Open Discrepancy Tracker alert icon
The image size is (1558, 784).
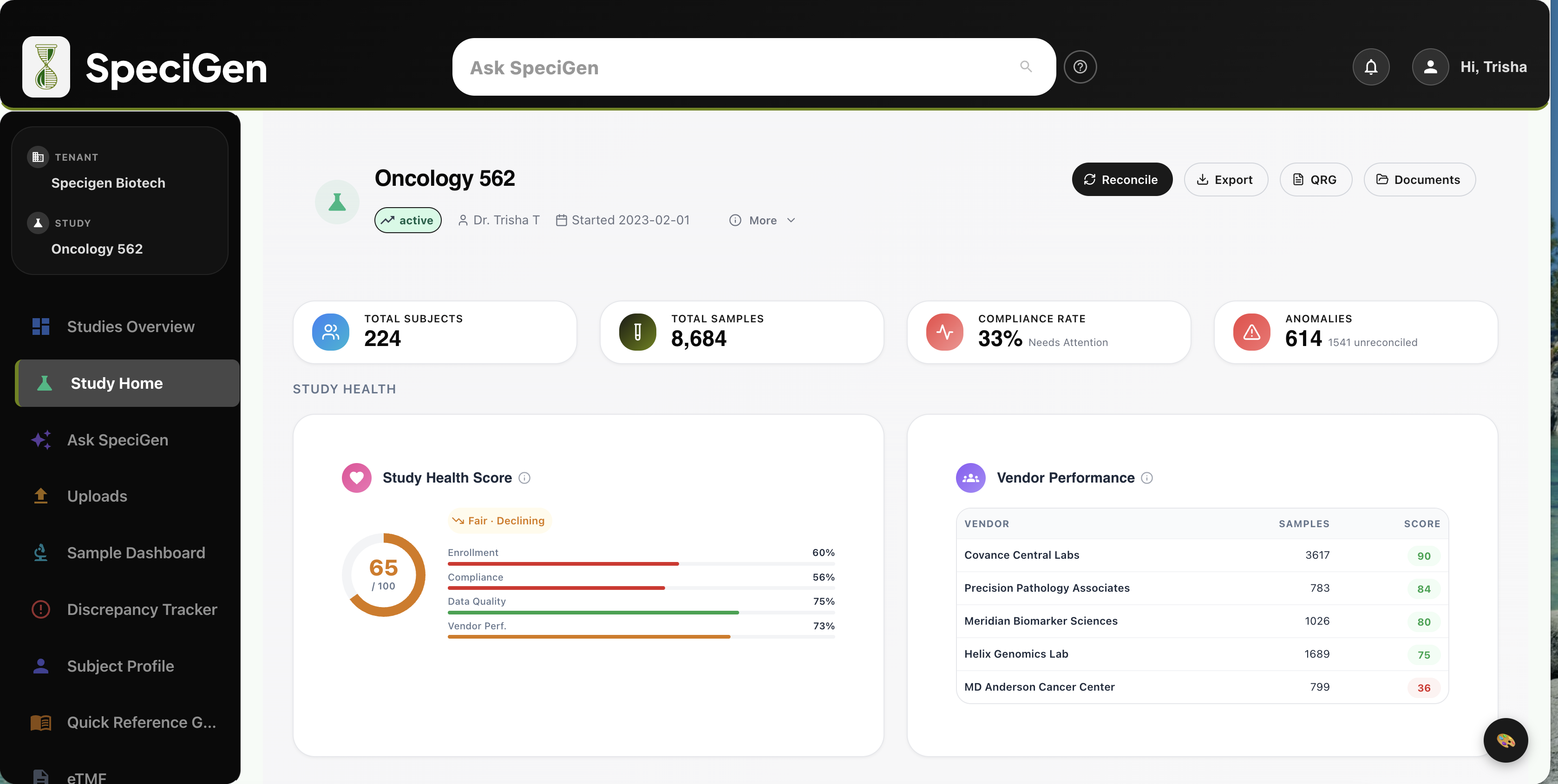40,609
